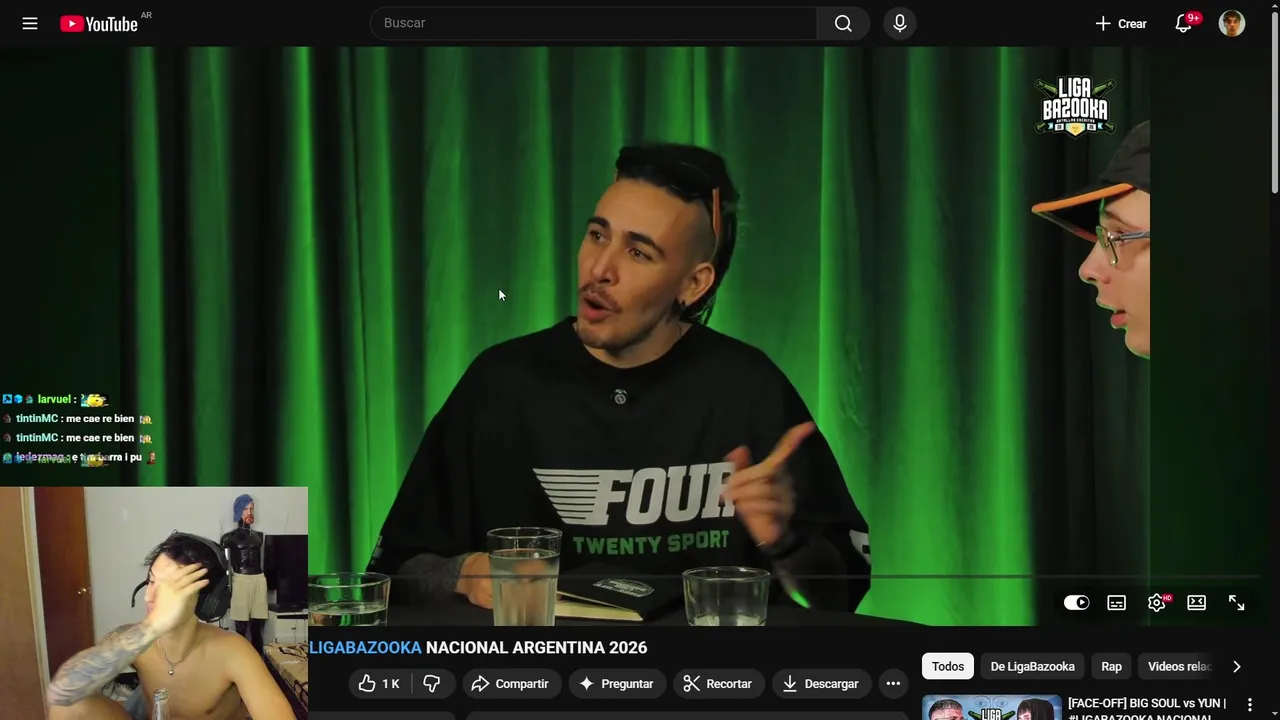Click the Preguntar ask button

[x=616, y=683]
